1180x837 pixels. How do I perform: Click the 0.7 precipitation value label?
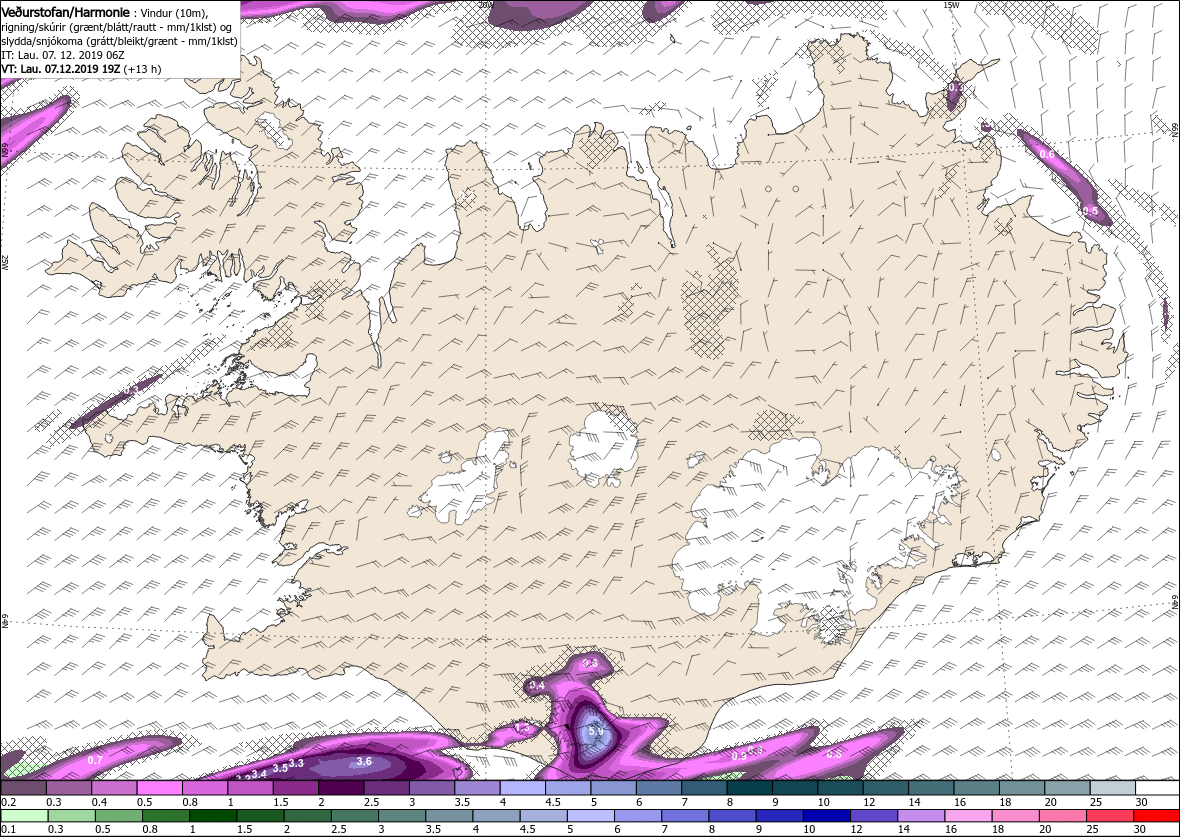(x=95, y=760)
